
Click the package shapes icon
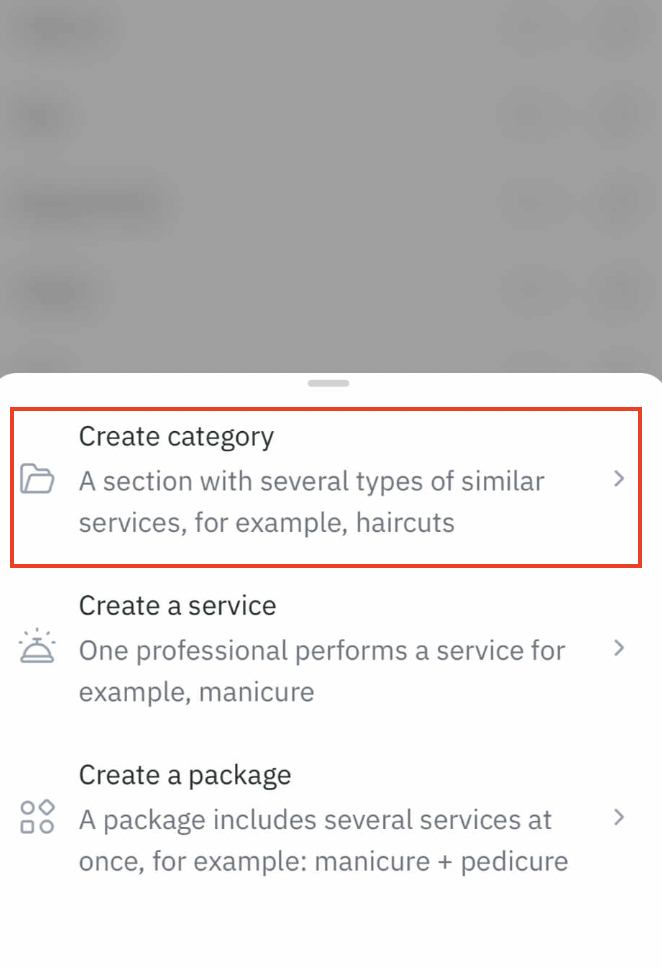pos(37,817)
